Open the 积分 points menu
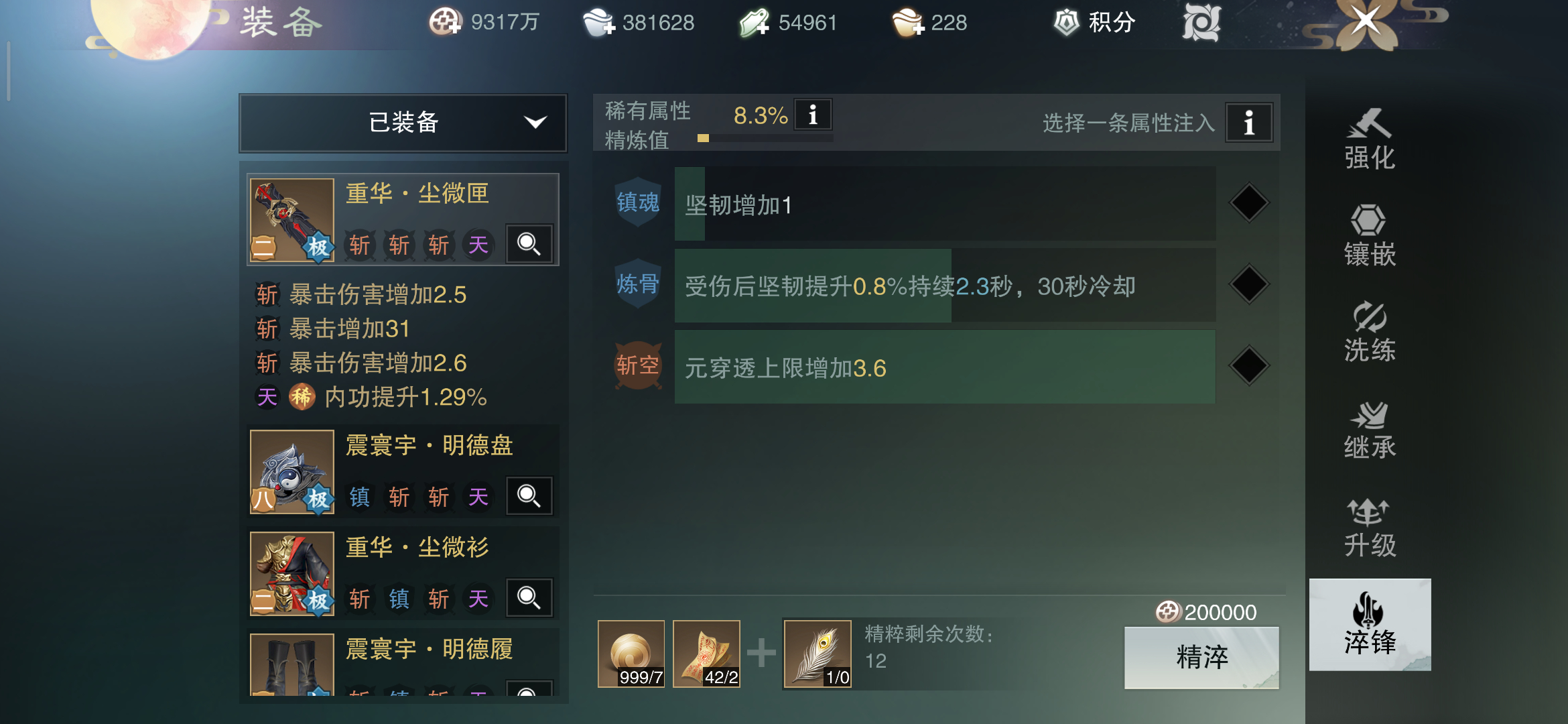The width and height of the screenshot is (1568, 724). point(1095,22)
